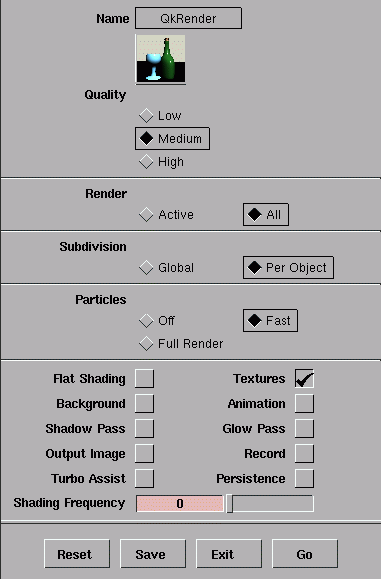Uncheck the Textures checkbox
This screenshot has width=381, height=579.
coord(304,378)
